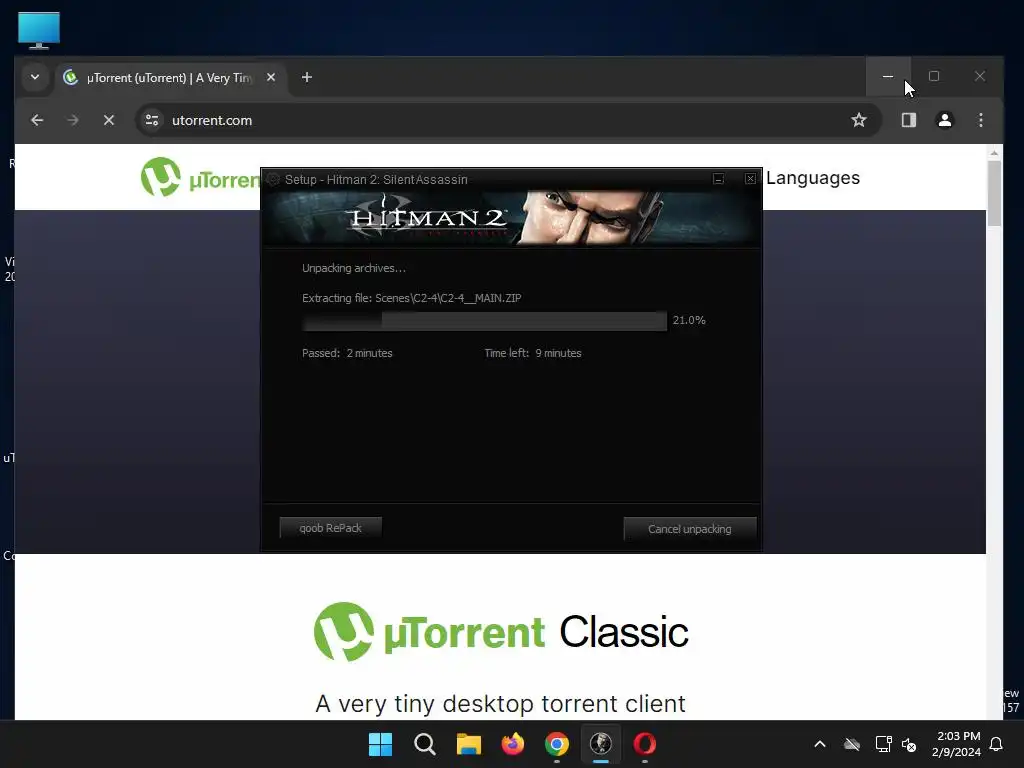
Task: Select the µTorrent browser tab
Action: [169, 78]
